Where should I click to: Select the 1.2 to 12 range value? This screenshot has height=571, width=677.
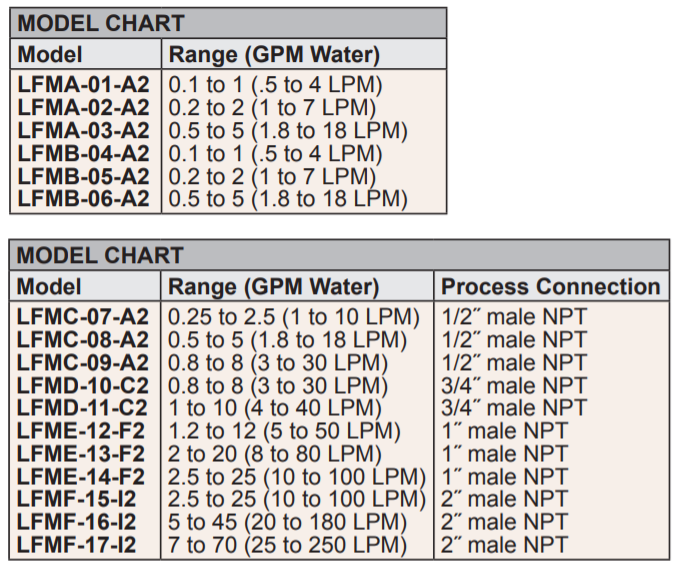285,431
